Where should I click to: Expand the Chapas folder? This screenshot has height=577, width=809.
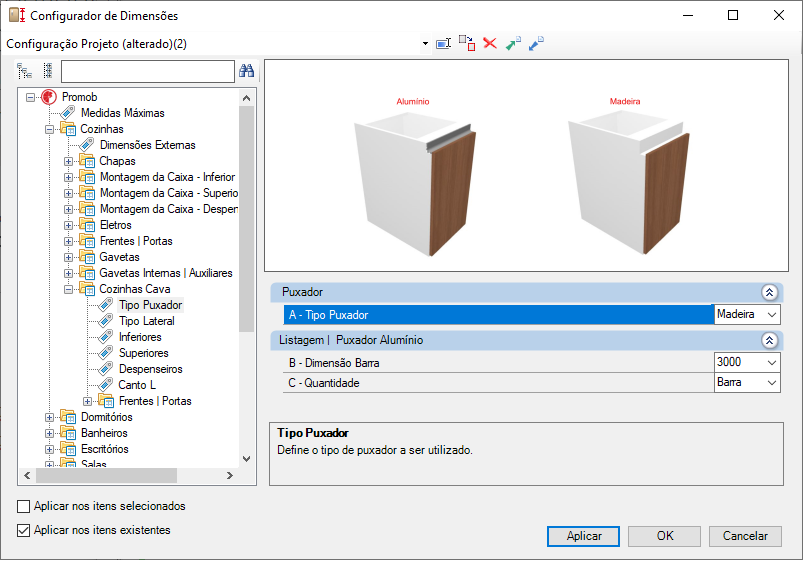(69, 161)
